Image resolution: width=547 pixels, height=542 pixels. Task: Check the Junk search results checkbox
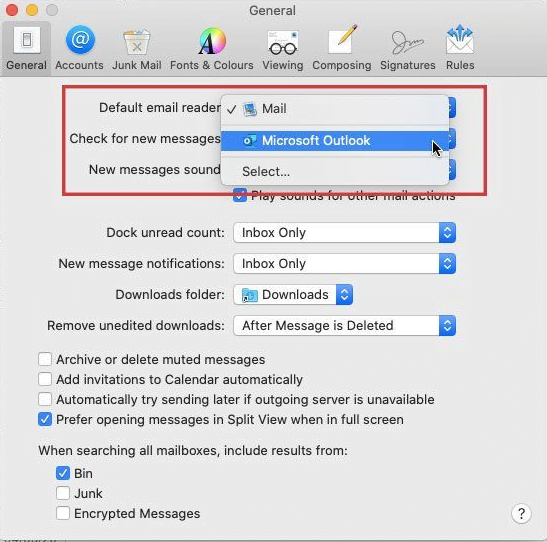point(63,493)
